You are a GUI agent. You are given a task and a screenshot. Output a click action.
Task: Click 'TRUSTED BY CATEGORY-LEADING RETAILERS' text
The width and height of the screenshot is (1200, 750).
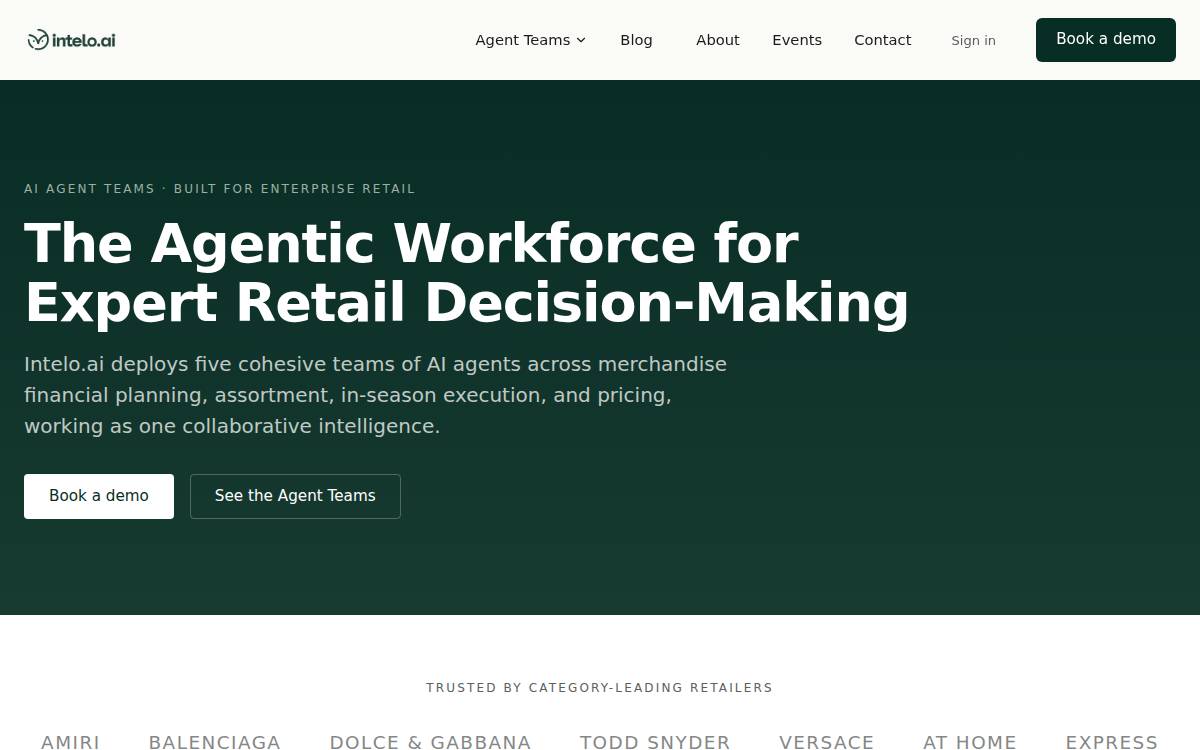point(599,687)
